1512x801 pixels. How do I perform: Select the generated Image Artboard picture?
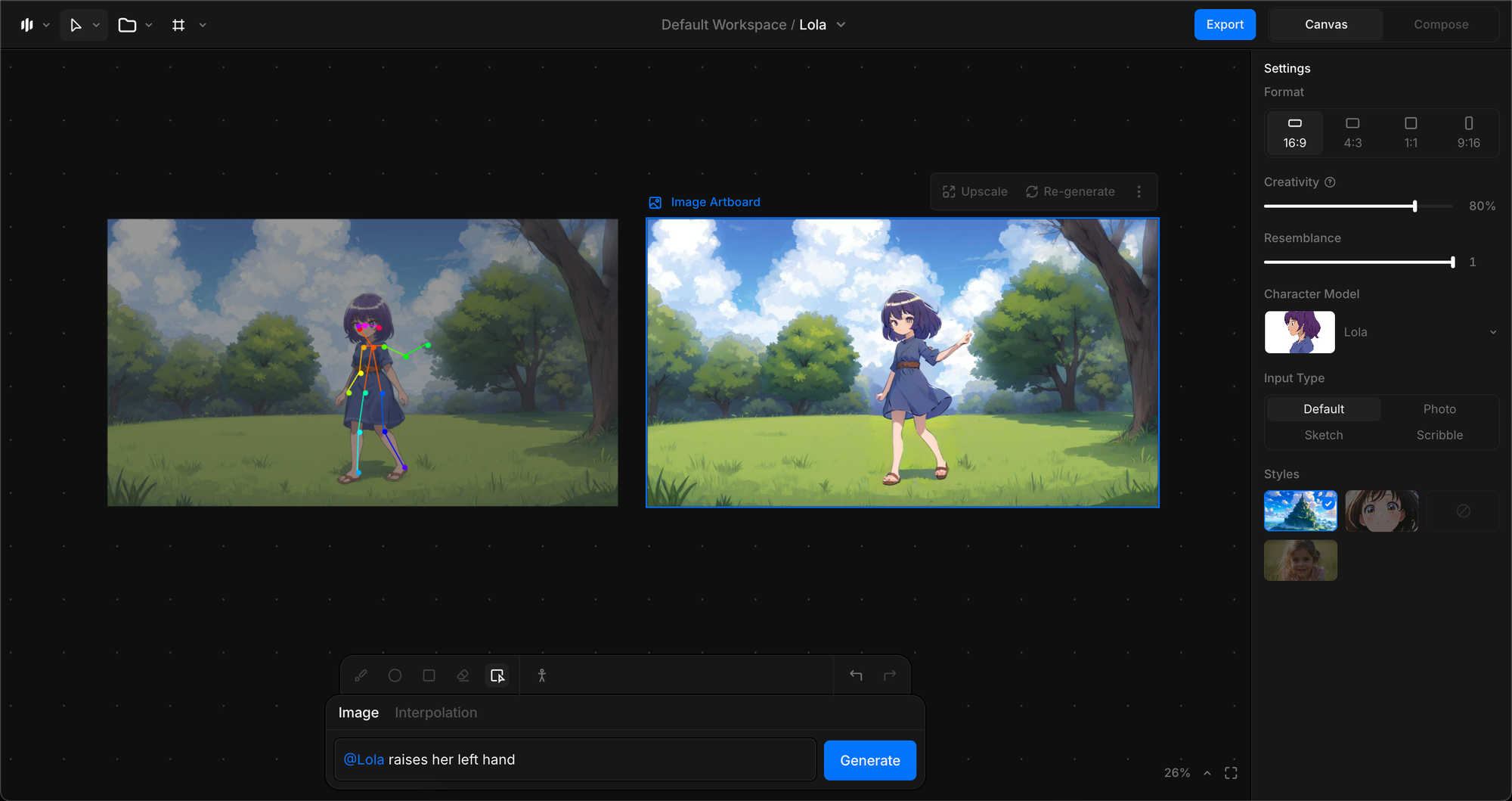[903, 363]
